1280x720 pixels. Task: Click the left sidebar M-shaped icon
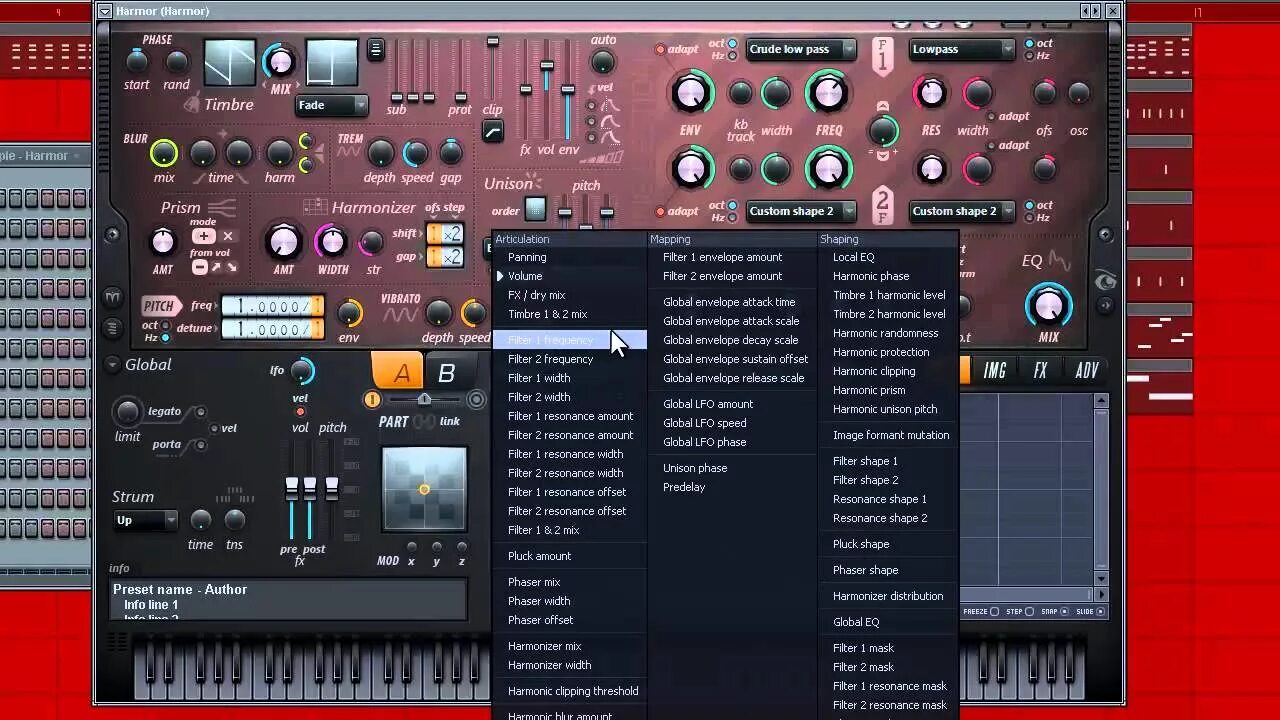[112, 298]
